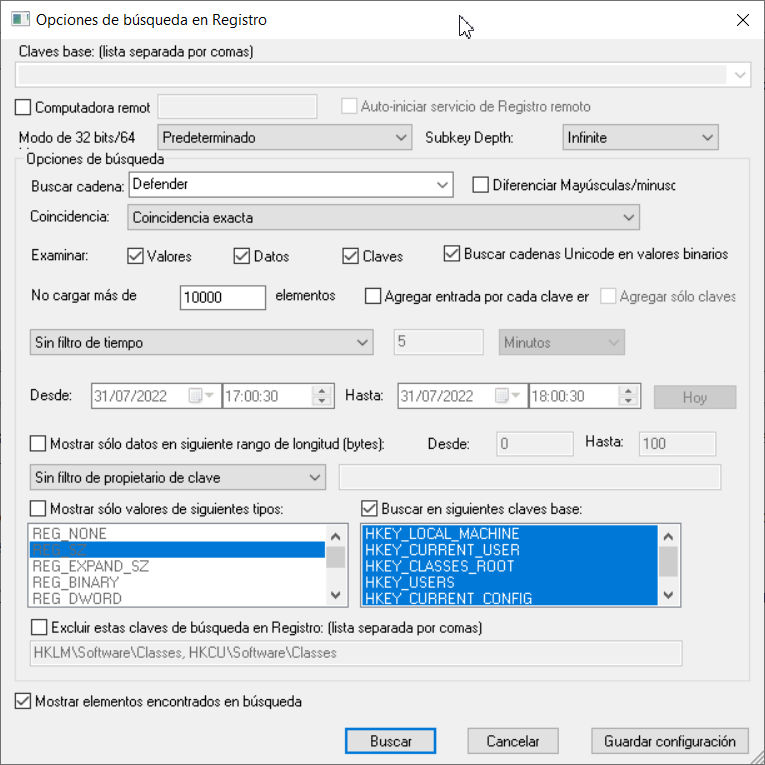Open the Claves base dropdown list

pos(740,75)
